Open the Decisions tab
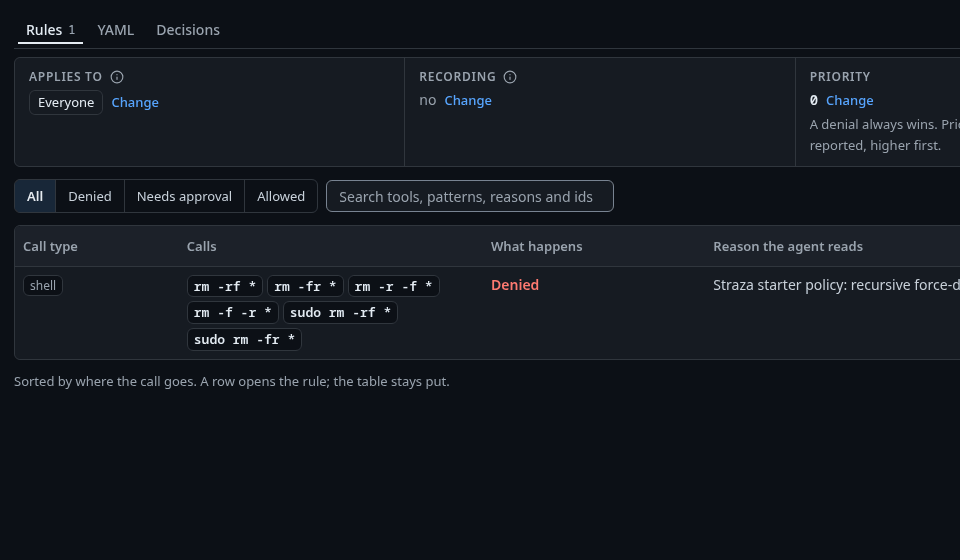Screen dimensions: 960x560 (x=188, y=30)
